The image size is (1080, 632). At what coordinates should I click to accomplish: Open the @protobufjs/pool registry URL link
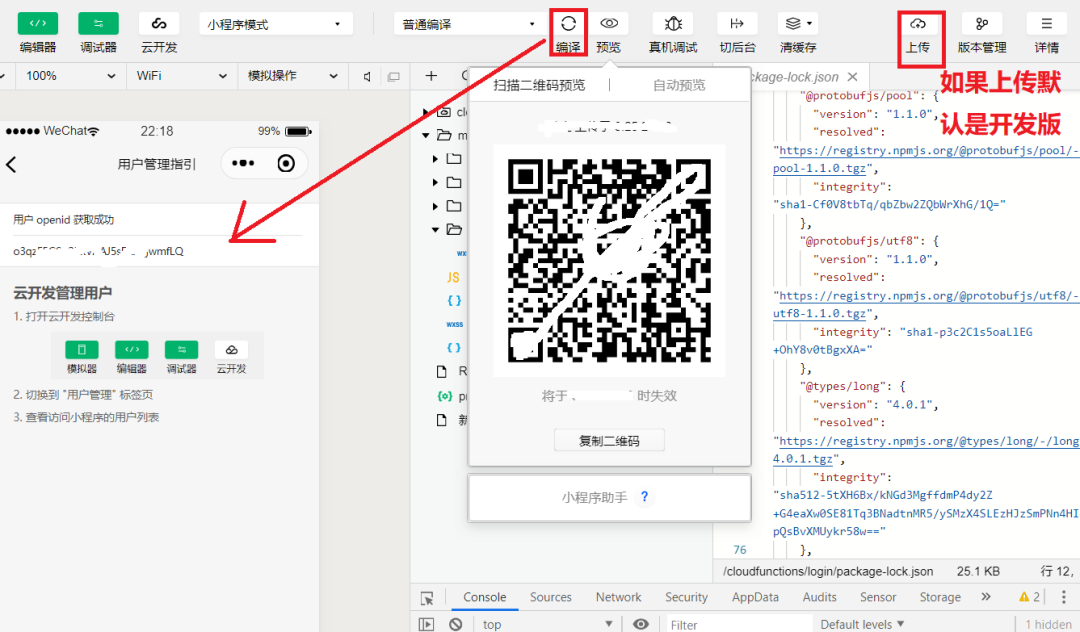(926, 159)
